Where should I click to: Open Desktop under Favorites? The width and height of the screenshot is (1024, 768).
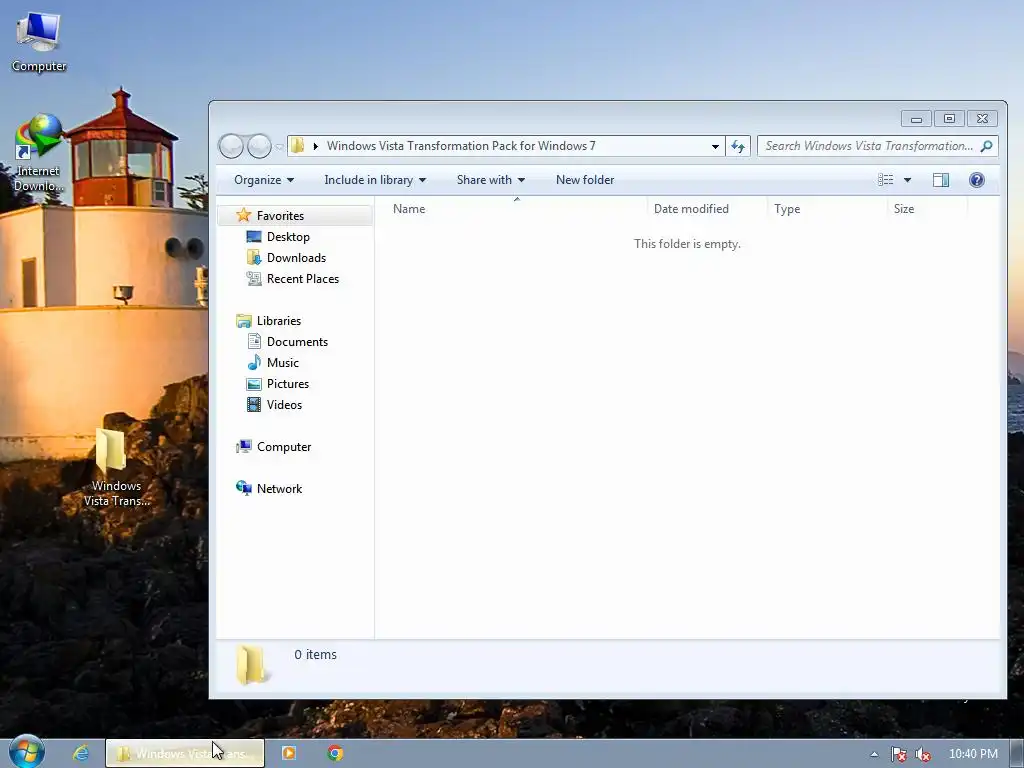coord(288,236)
